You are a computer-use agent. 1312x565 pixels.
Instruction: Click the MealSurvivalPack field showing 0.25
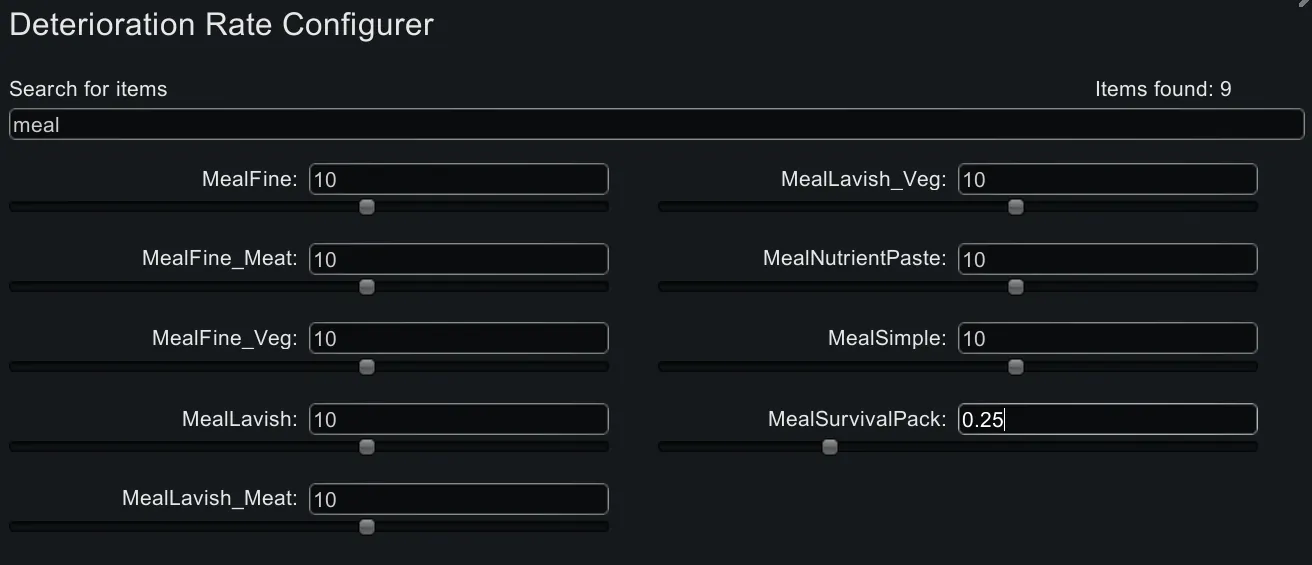coord(1107,420)
